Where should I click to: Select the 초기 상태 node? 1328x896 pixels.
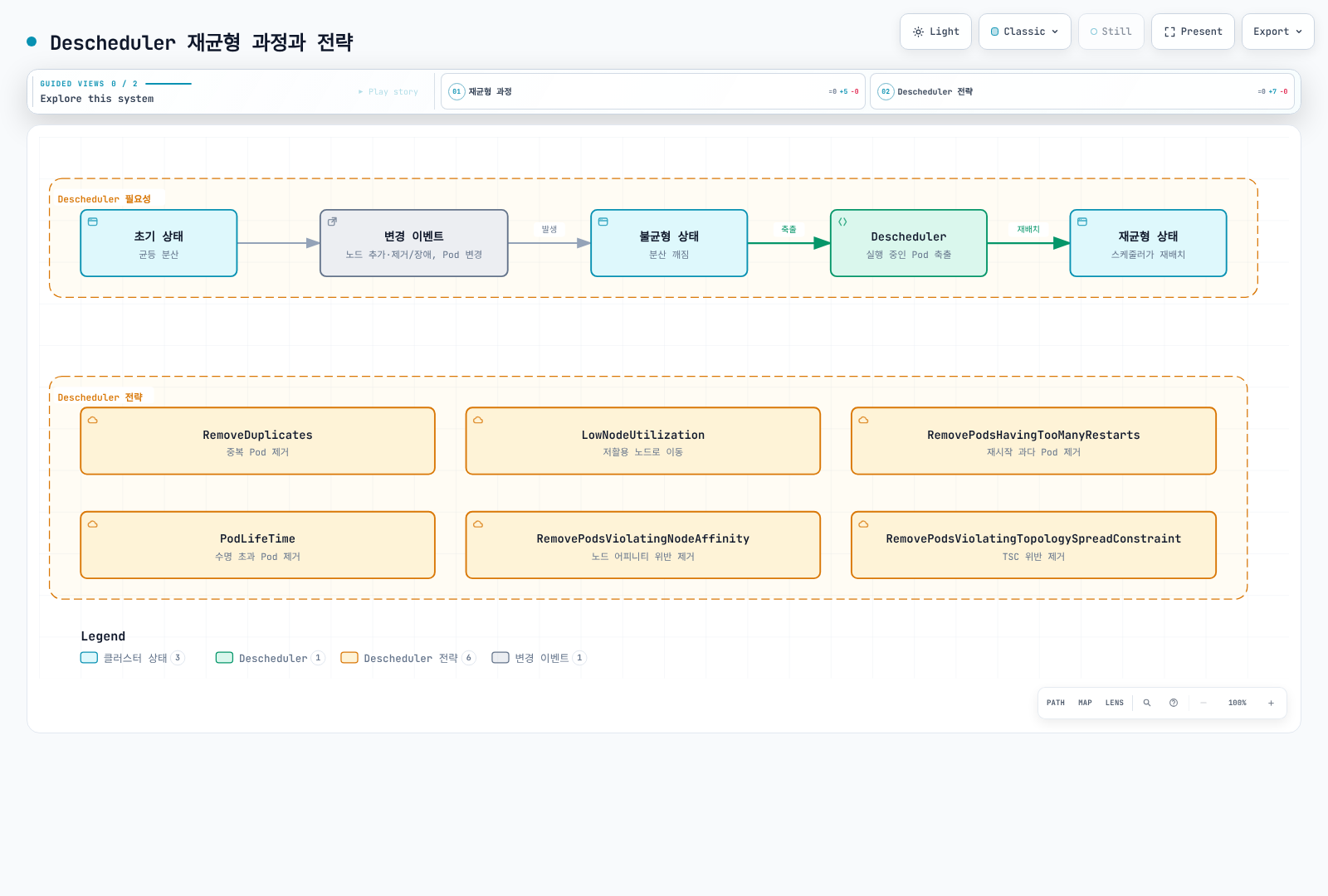tap(159, 243)
